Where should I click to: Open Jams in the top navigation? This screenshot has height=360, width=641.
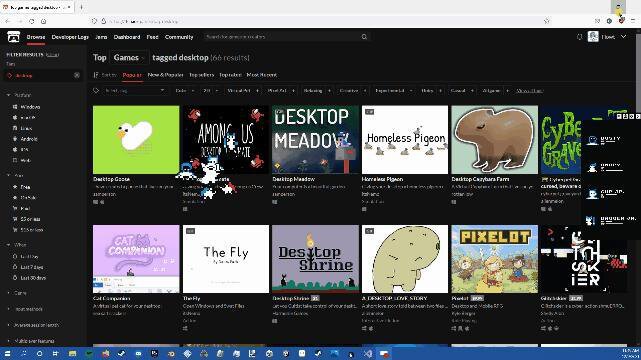pos(101,37)
